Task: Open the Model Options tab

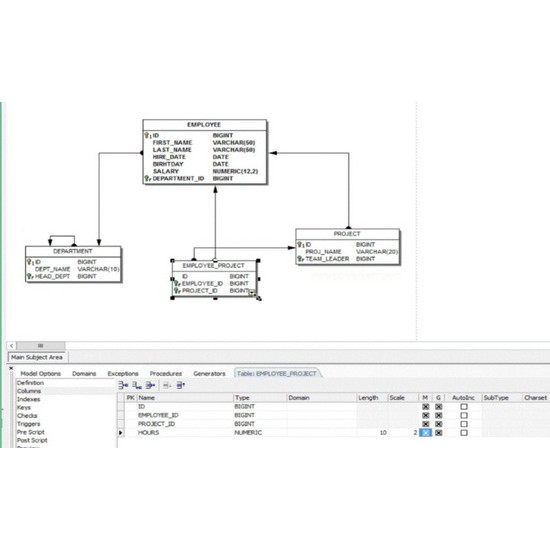Action: (40, 374)
